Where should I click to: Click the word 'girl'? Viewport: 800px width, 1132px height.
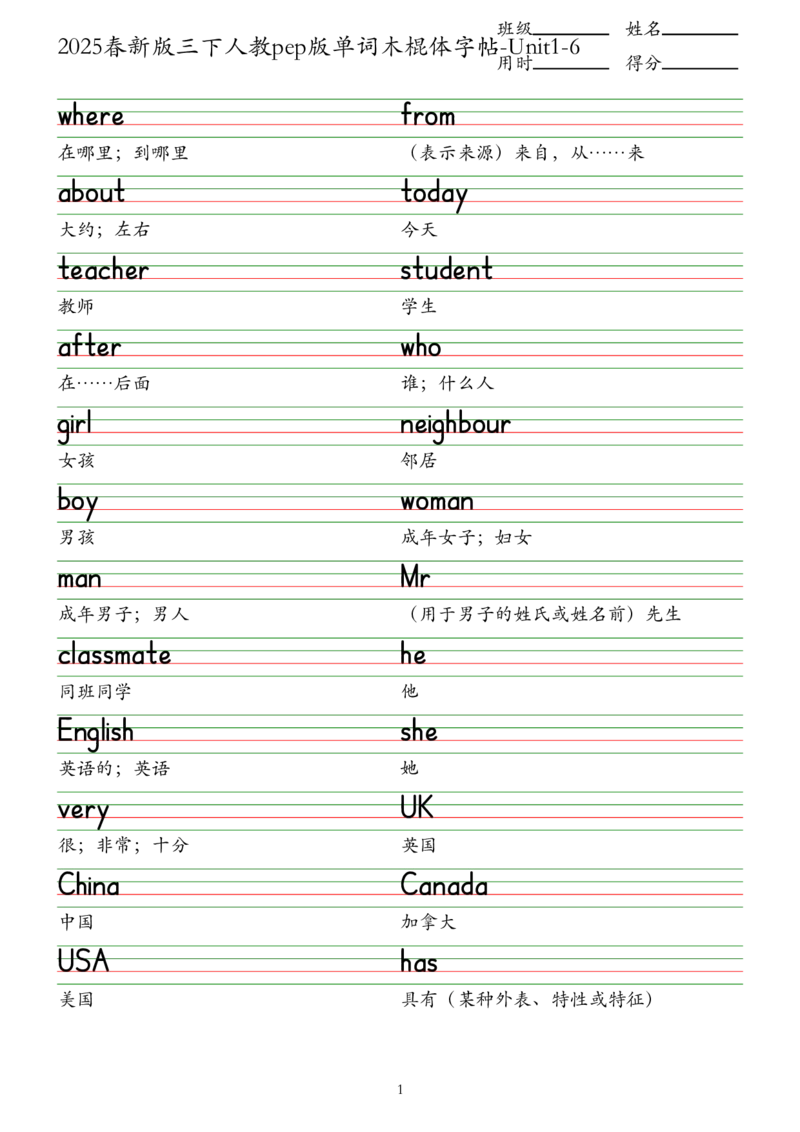(x=76, y=425)
